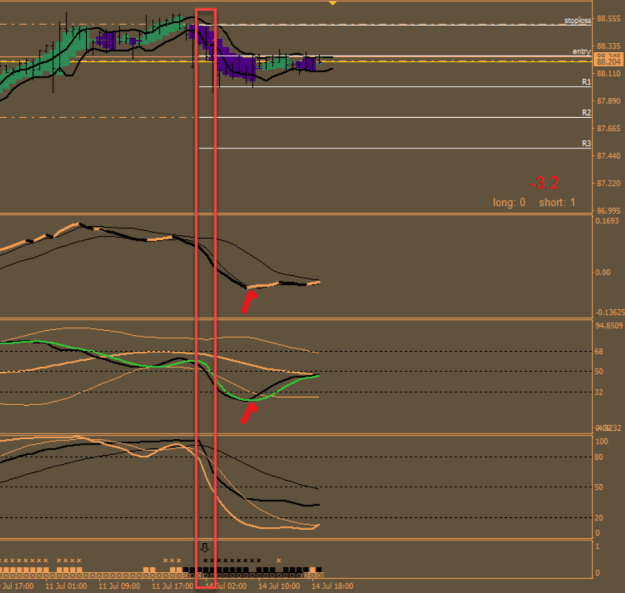
Task: Click the 88.555 price scale label
Action: (x=609, y=18)
